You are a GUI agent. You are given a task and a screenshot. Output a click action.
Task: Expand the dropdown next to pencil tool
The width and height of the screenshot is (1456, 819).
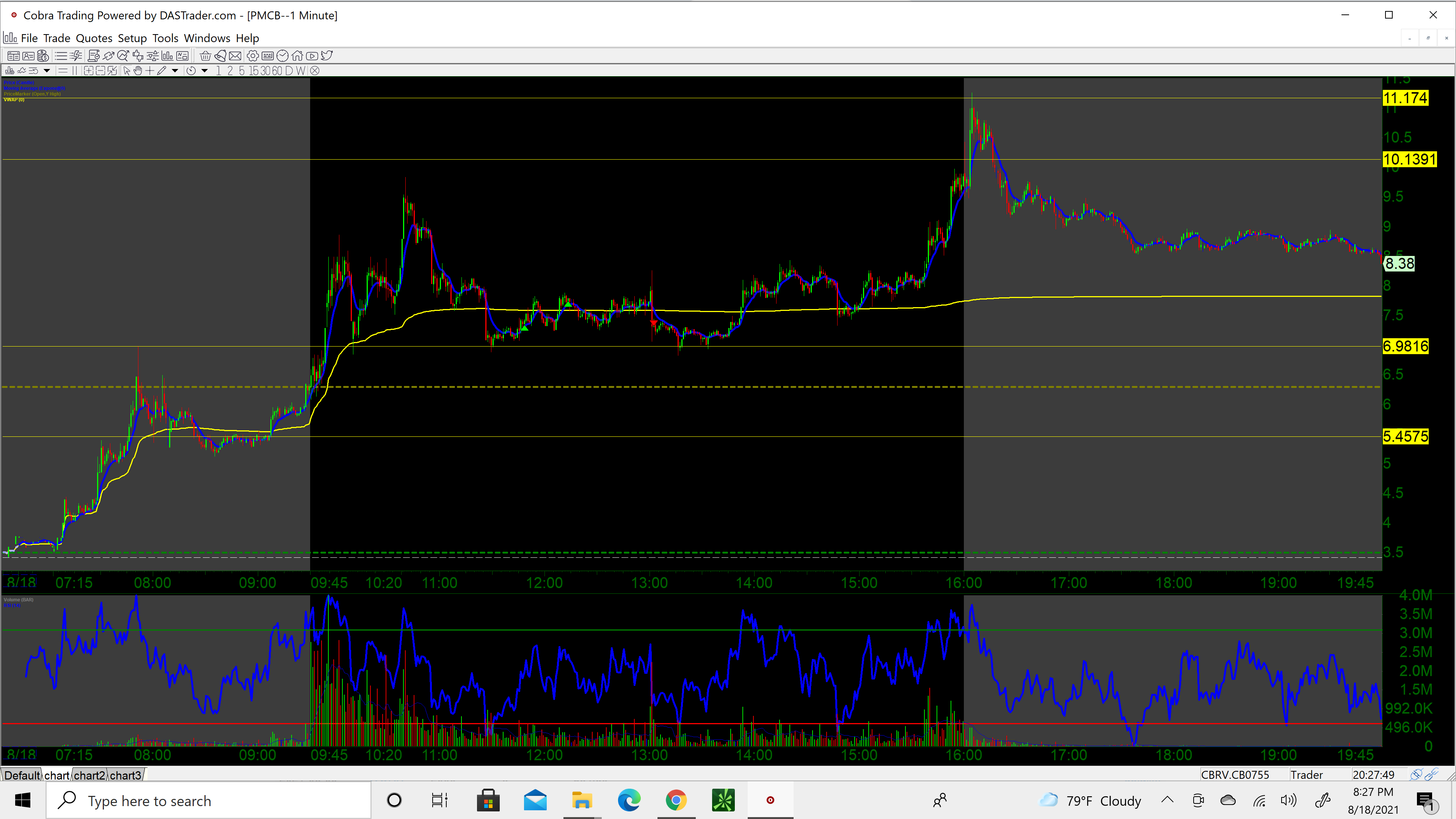(x=175, y=71)
